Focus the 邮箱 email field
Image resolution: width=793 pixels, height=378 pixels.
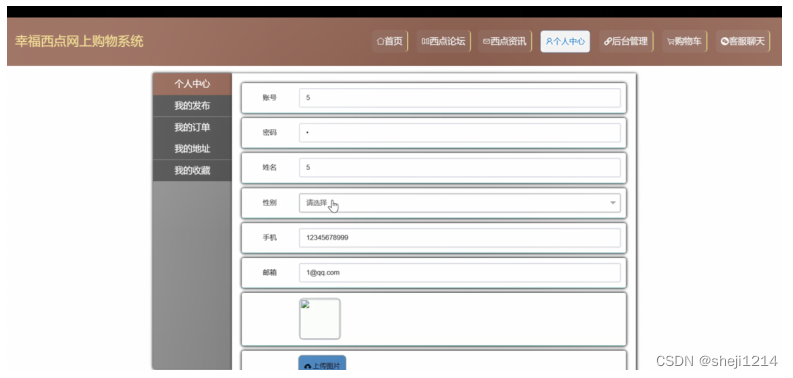(x=460, y=272)
